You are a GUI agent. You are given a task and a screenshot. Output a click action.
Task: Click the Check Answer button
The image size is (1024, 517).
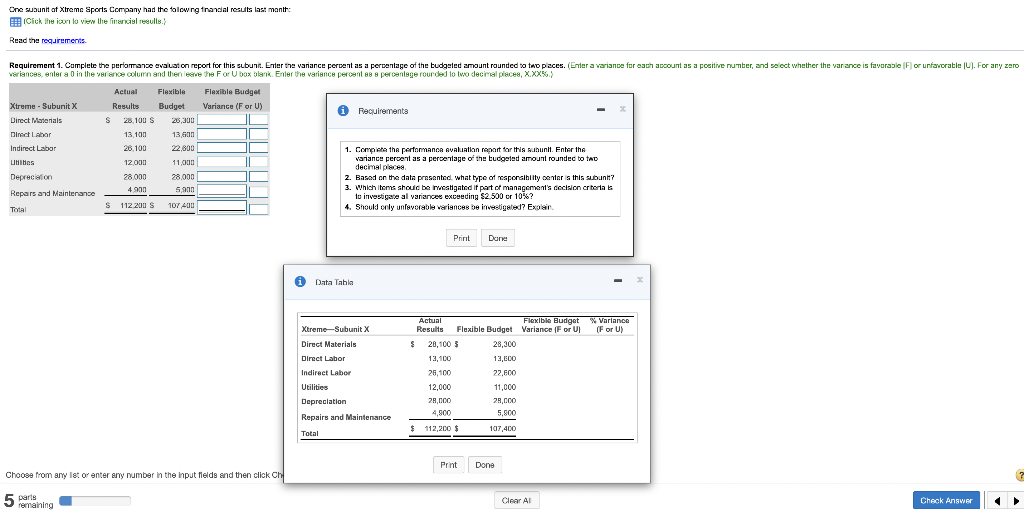coord(946,501)
